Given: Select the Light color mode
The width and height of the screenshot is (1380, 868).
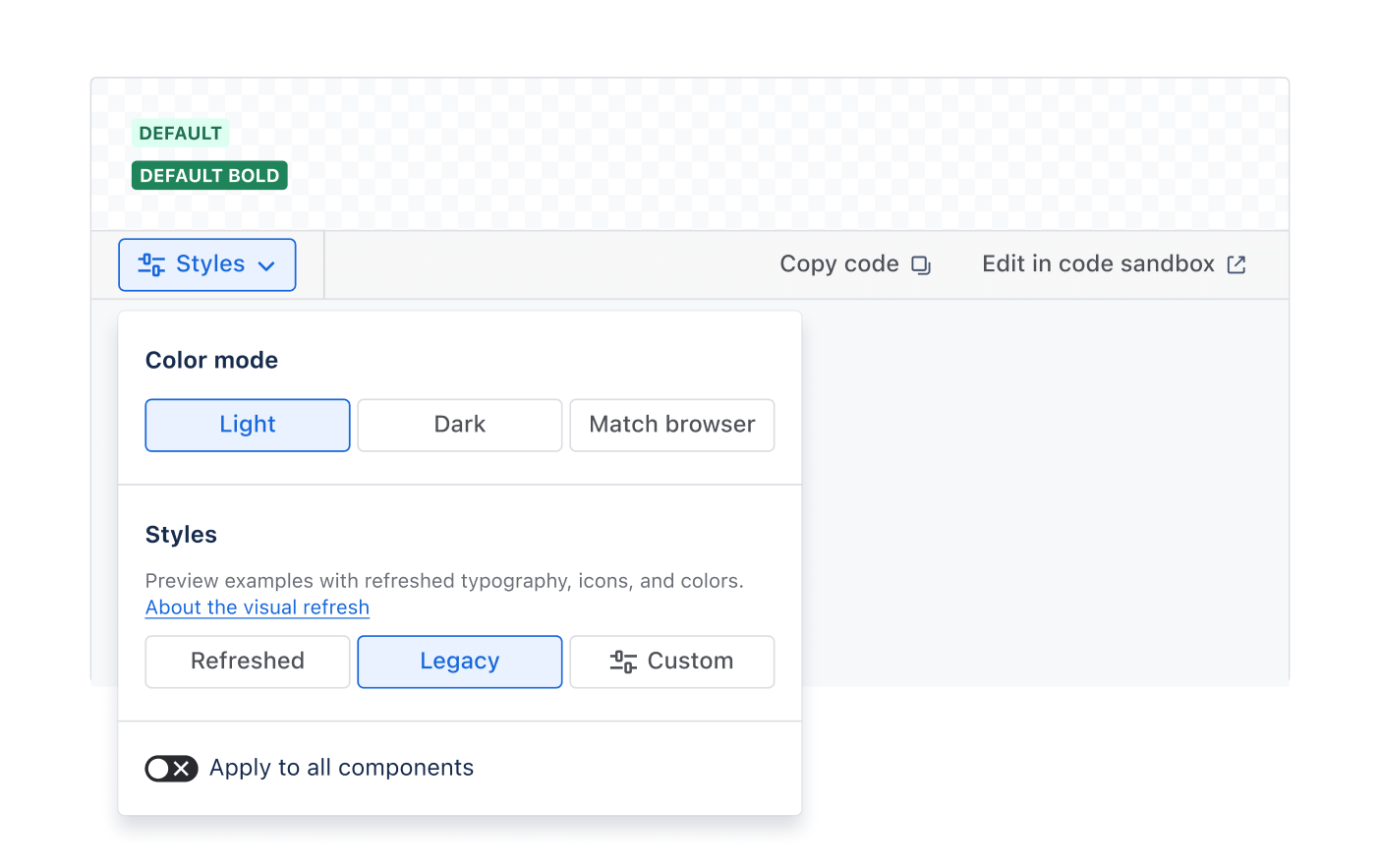Looking at the screenshot, I should (x=247, y=425).
